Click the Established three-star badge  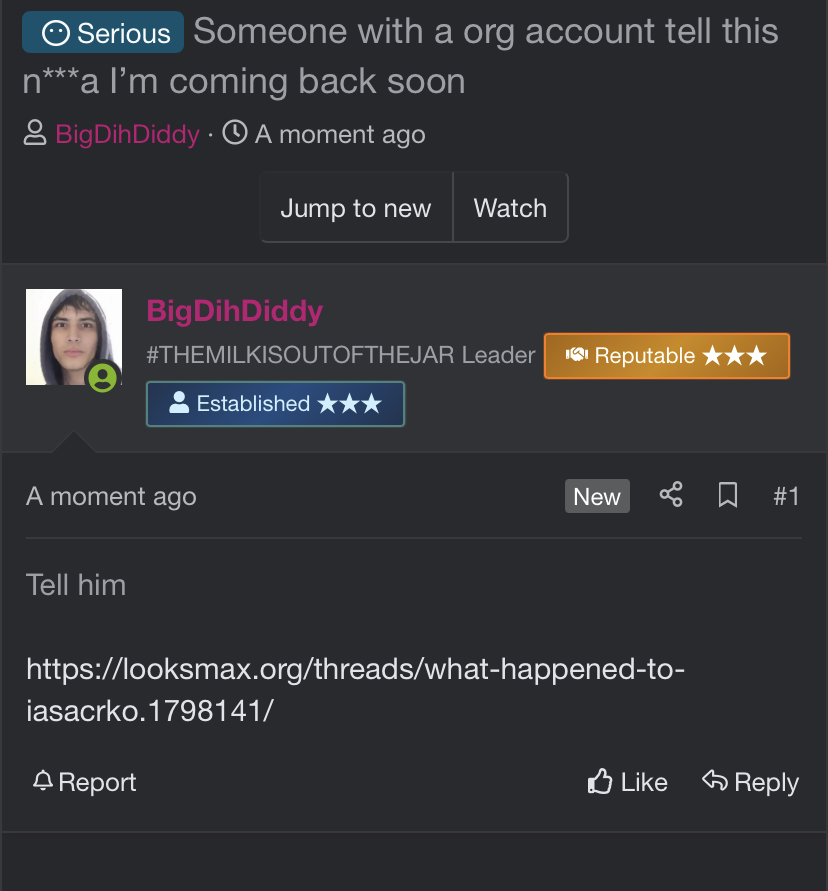point(276,404)
